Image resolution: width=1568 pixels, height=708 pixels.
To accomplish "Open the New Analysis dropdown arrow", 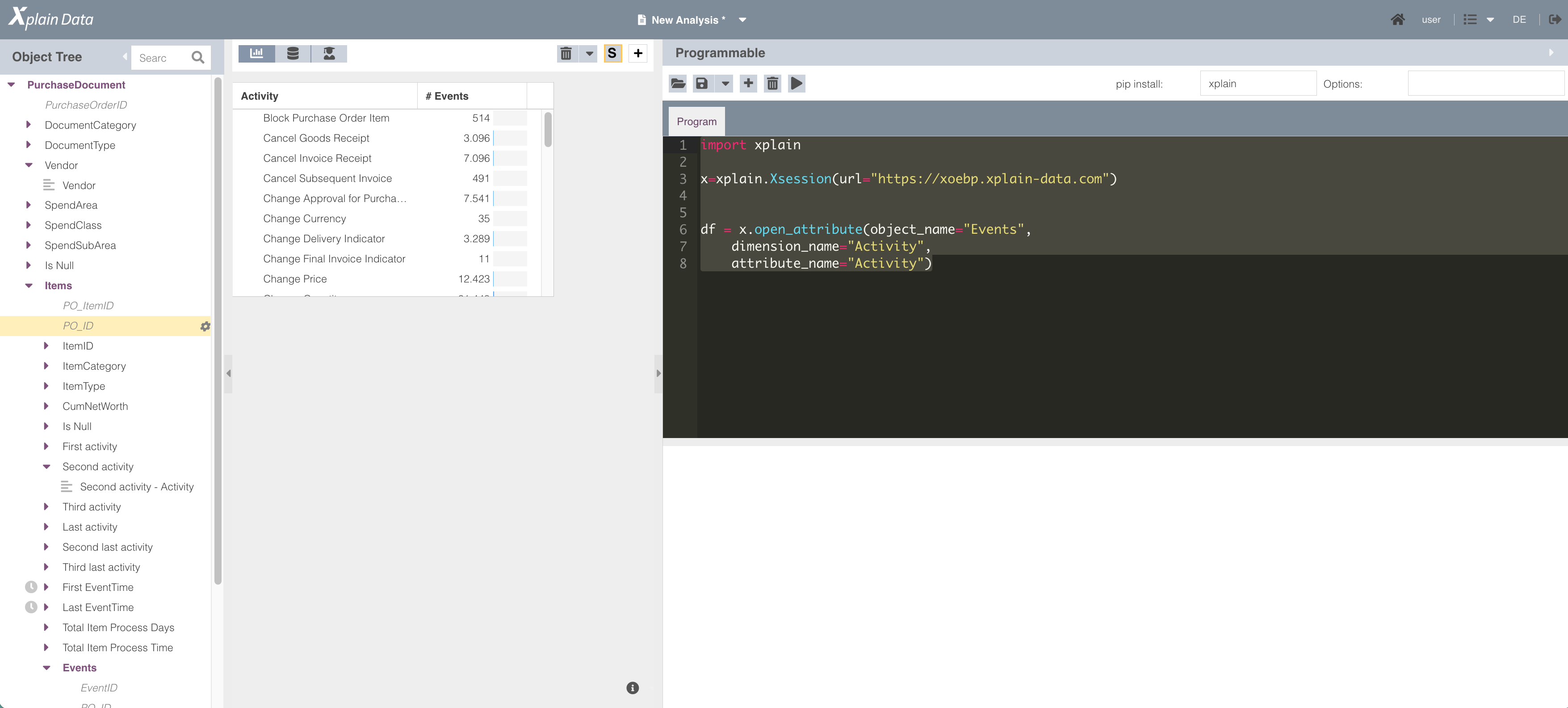I will tap(742, 20).
